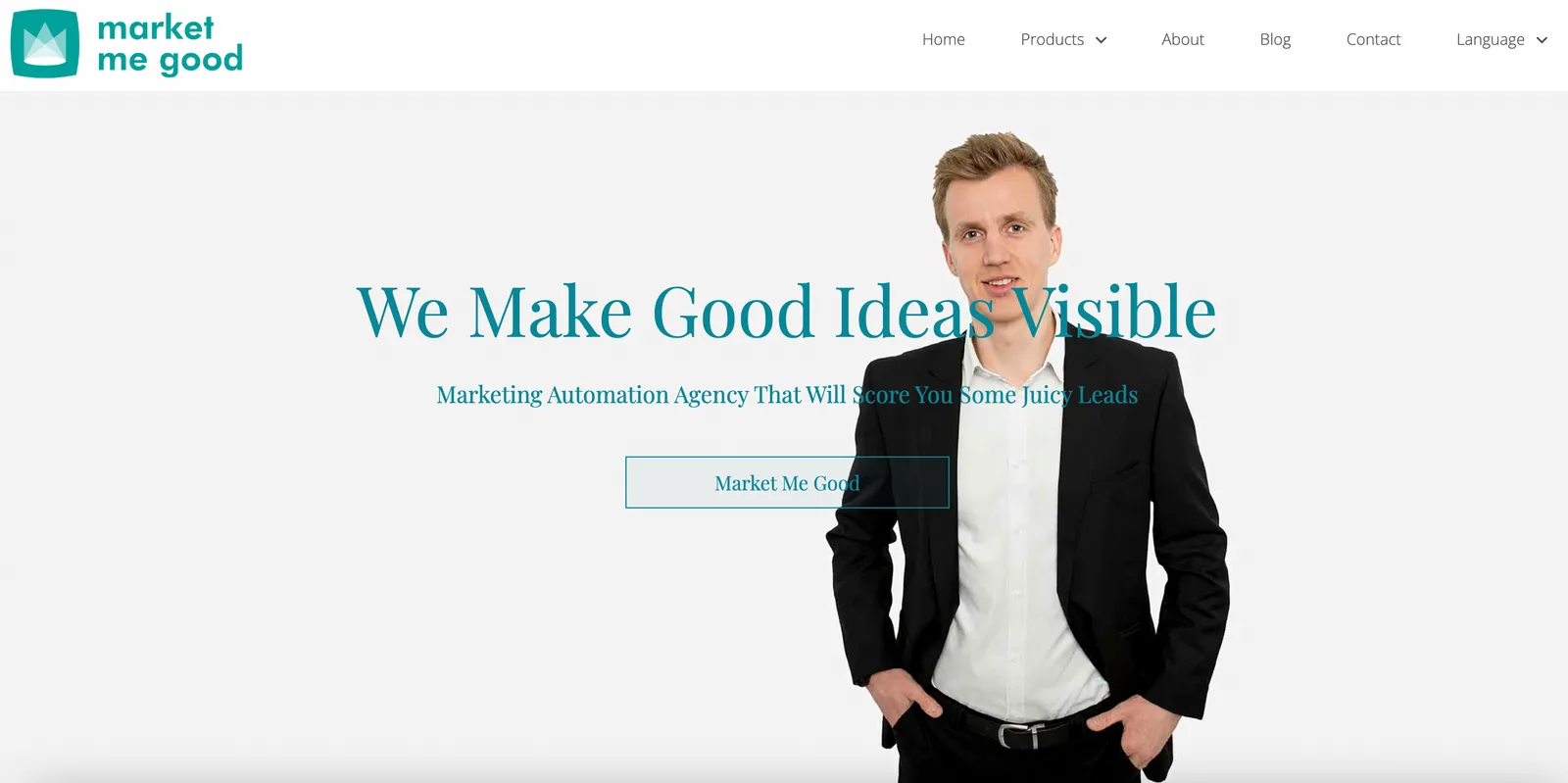
Task: Click the belt buckle in the photo
Action: coord(1018,734)
